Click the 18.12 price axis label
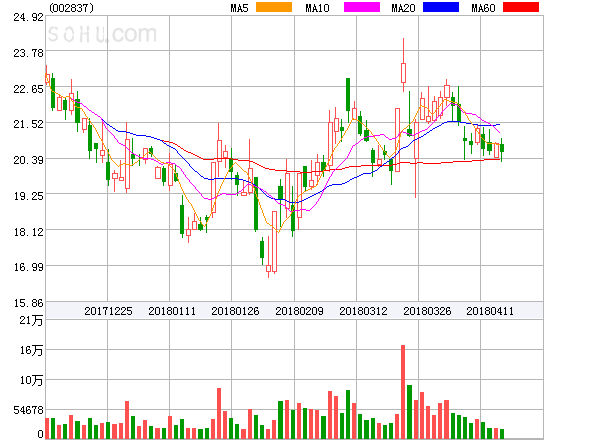The image size is (600, 440). click(x=28, y=232)
